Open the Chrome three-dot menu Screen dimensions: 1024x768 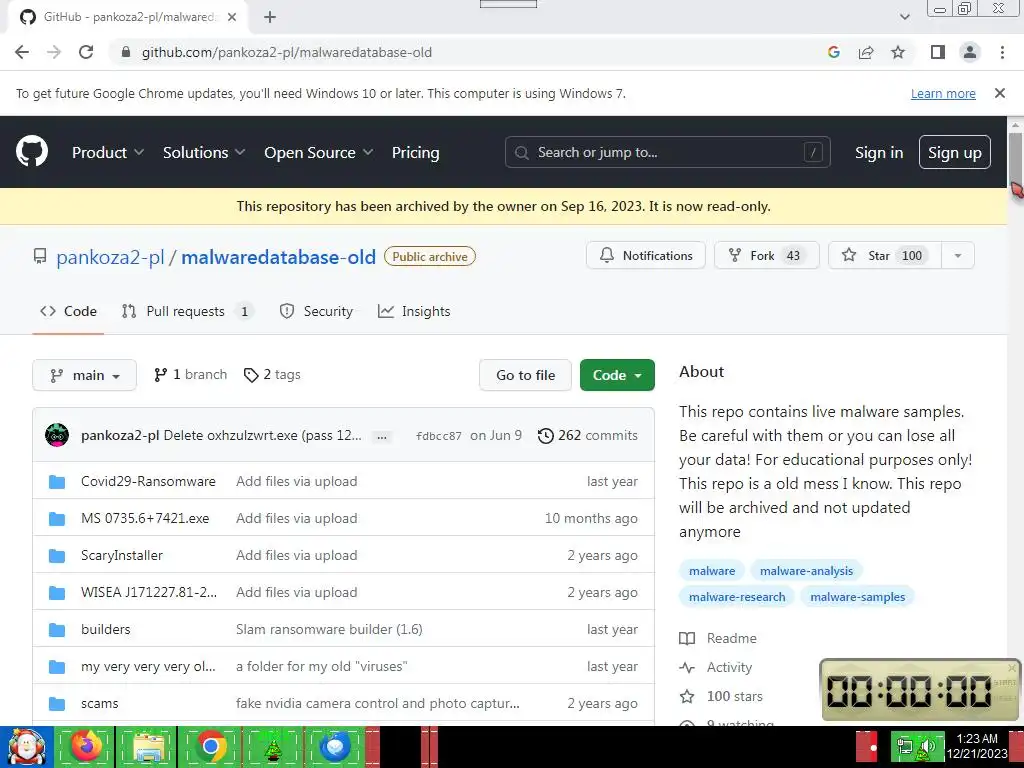pos(1002,52)
